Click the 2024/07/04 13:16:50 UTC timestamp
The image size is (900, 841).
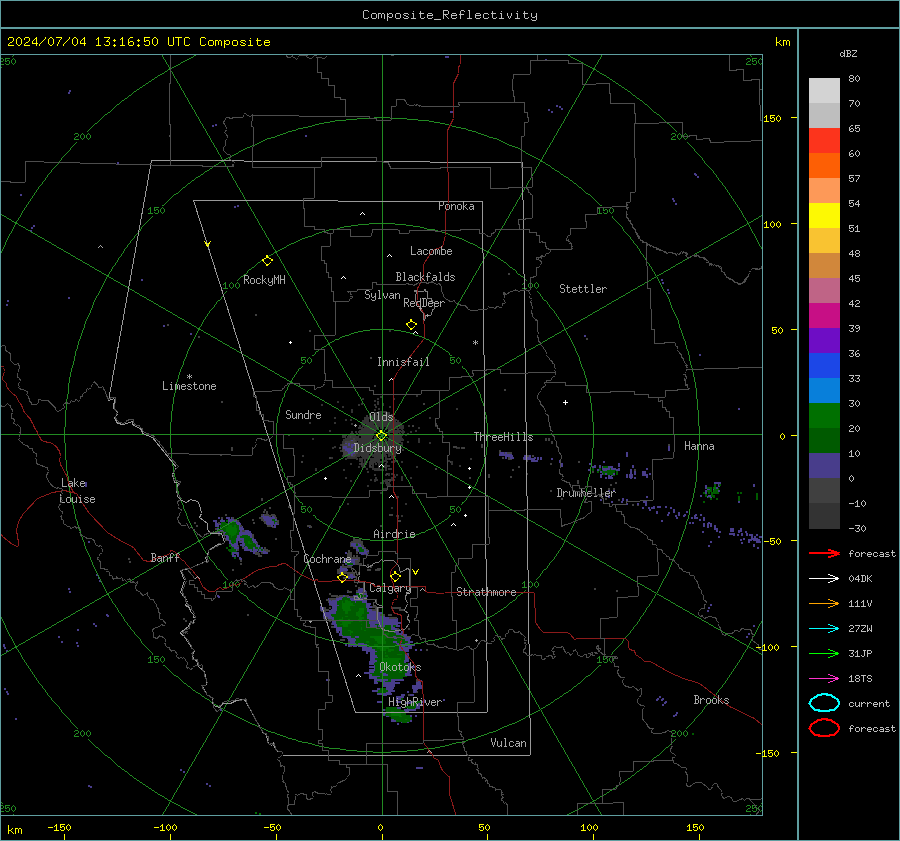138,42
